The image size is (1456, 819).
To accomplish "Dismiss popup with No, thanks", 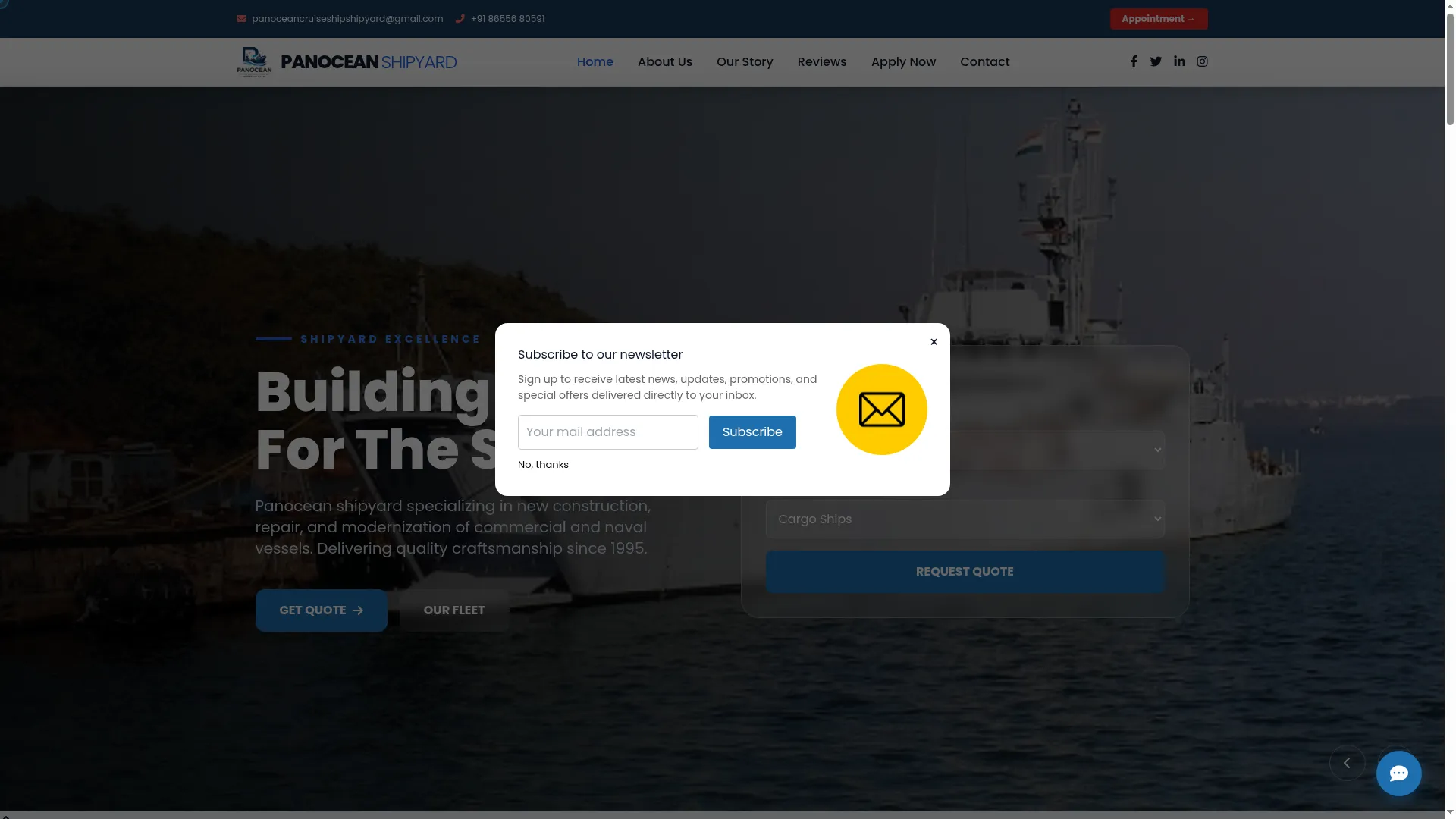I will click(x=542, y=465).
